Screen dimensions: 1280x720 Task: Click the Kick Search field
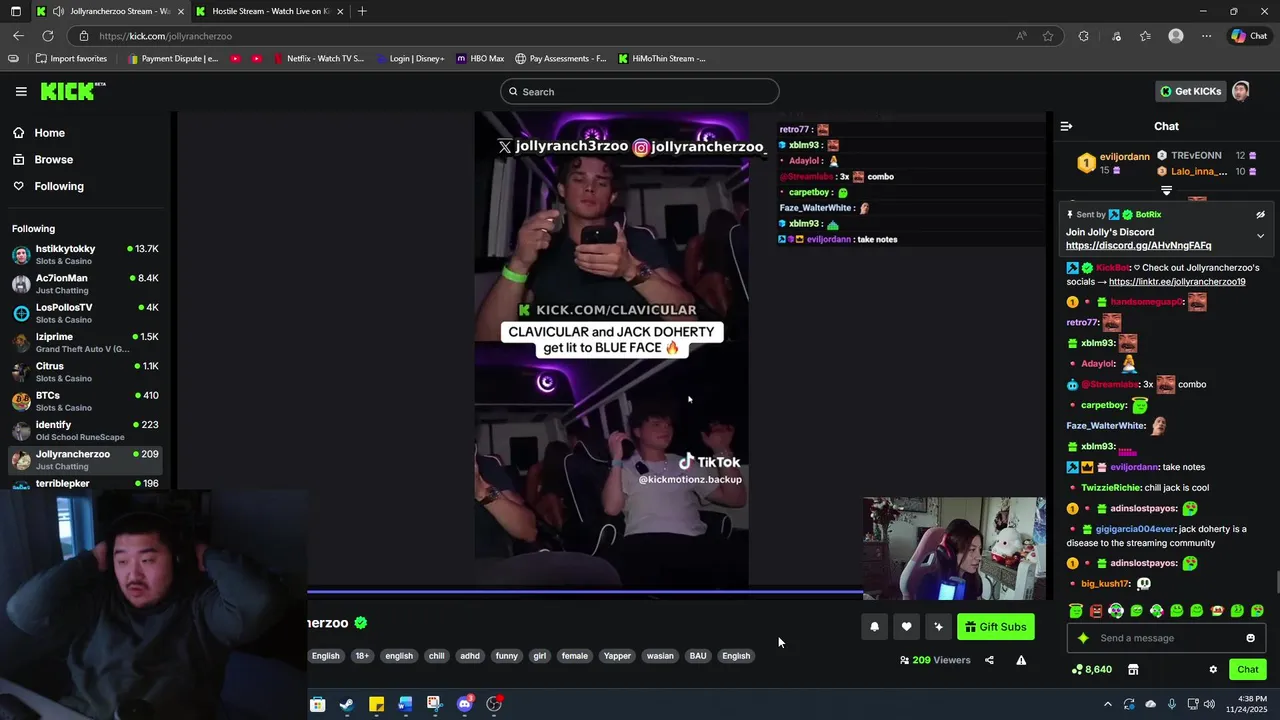coord(640,91)
